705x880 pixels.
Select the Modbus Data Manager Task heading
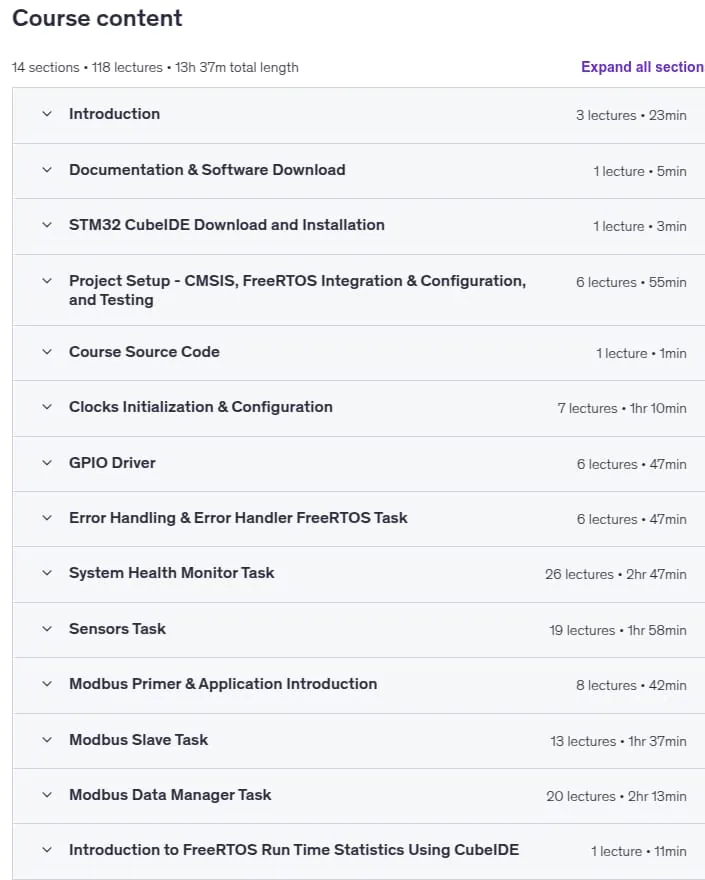pyautogui.click(x=170, y=795)
